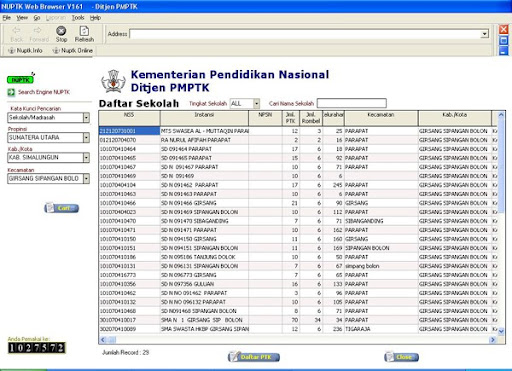
Task: Select row SMA N 1 GIRSANG SIP BOLON
Action: (x=298, y=320)
